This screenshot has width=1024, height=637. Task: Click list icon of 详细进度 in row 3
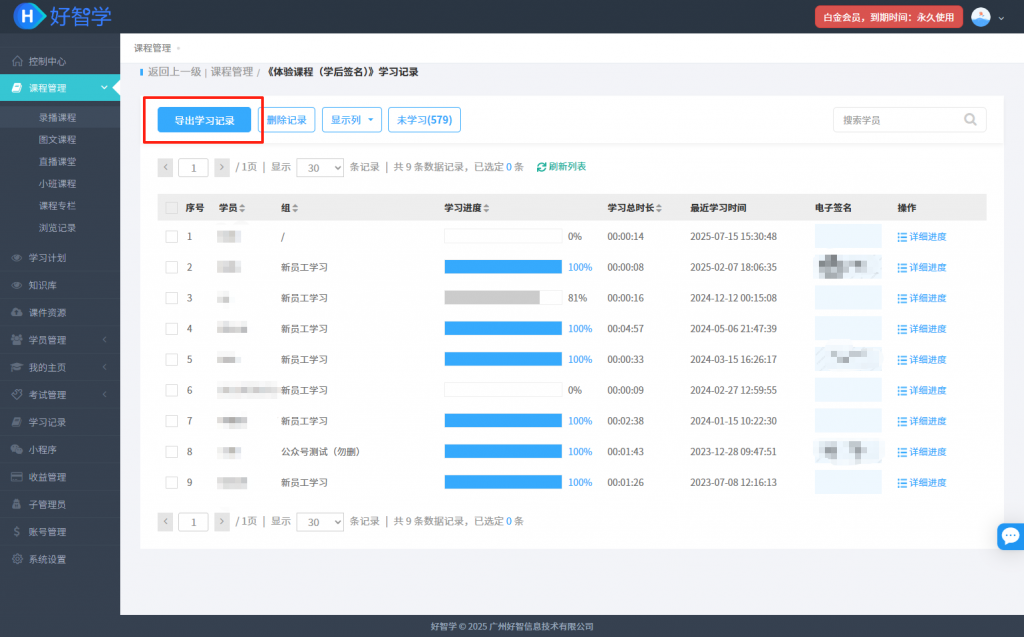(902, 299)
